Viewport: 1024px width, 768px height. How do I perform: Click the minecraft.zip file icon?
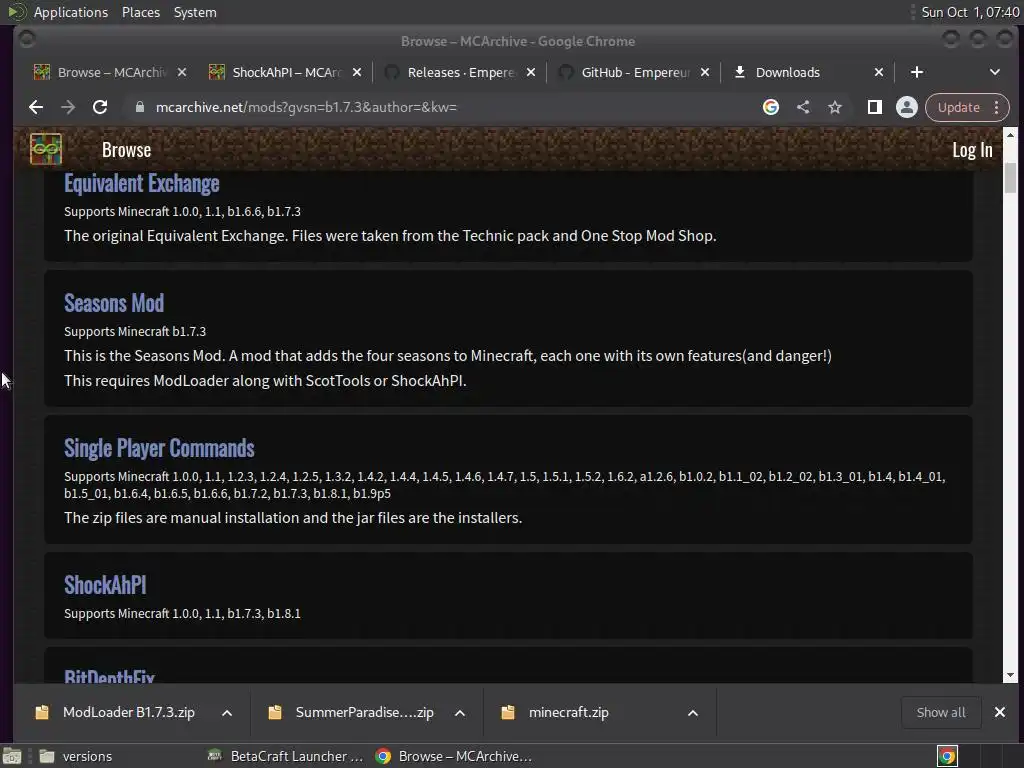pyautogui.click(x=508, y=712)
